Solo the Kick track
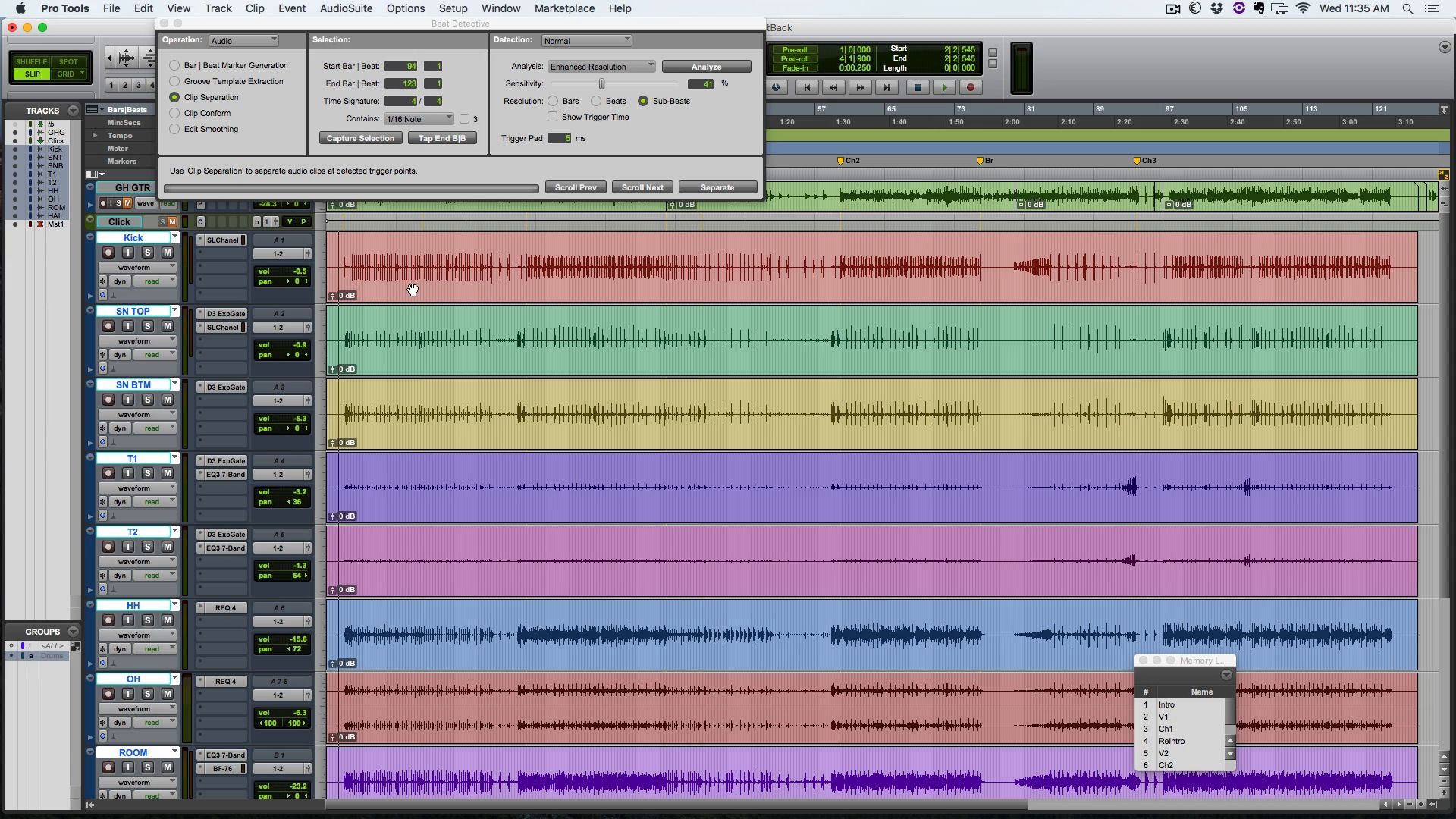 pyautogui.click(x=148, y=253)
